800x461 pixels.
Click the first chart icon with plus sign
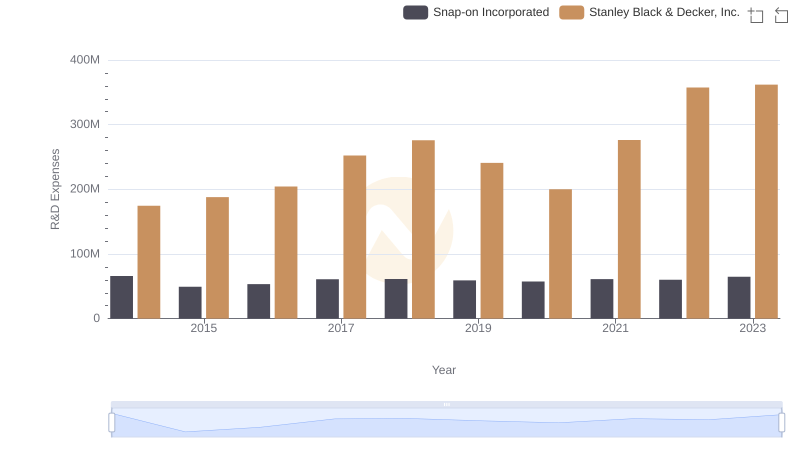[x=756, y=15]
